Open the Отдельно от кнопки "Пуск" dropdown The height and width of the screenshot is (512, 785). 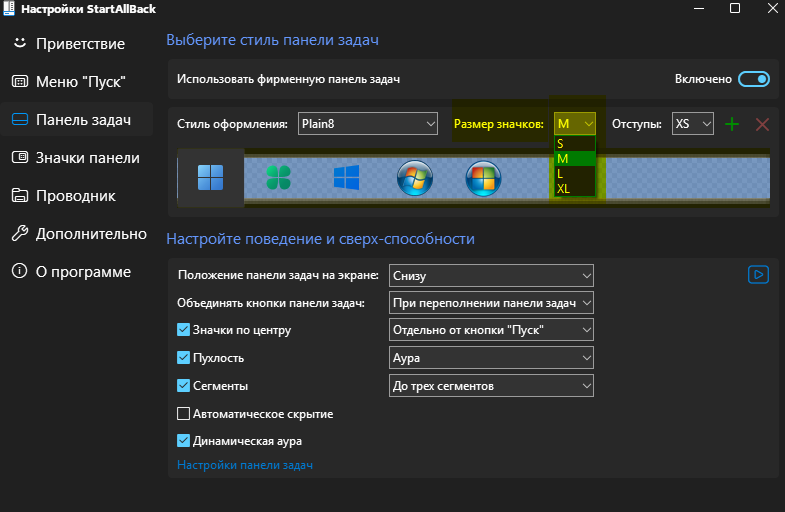[x=491, y=330]
